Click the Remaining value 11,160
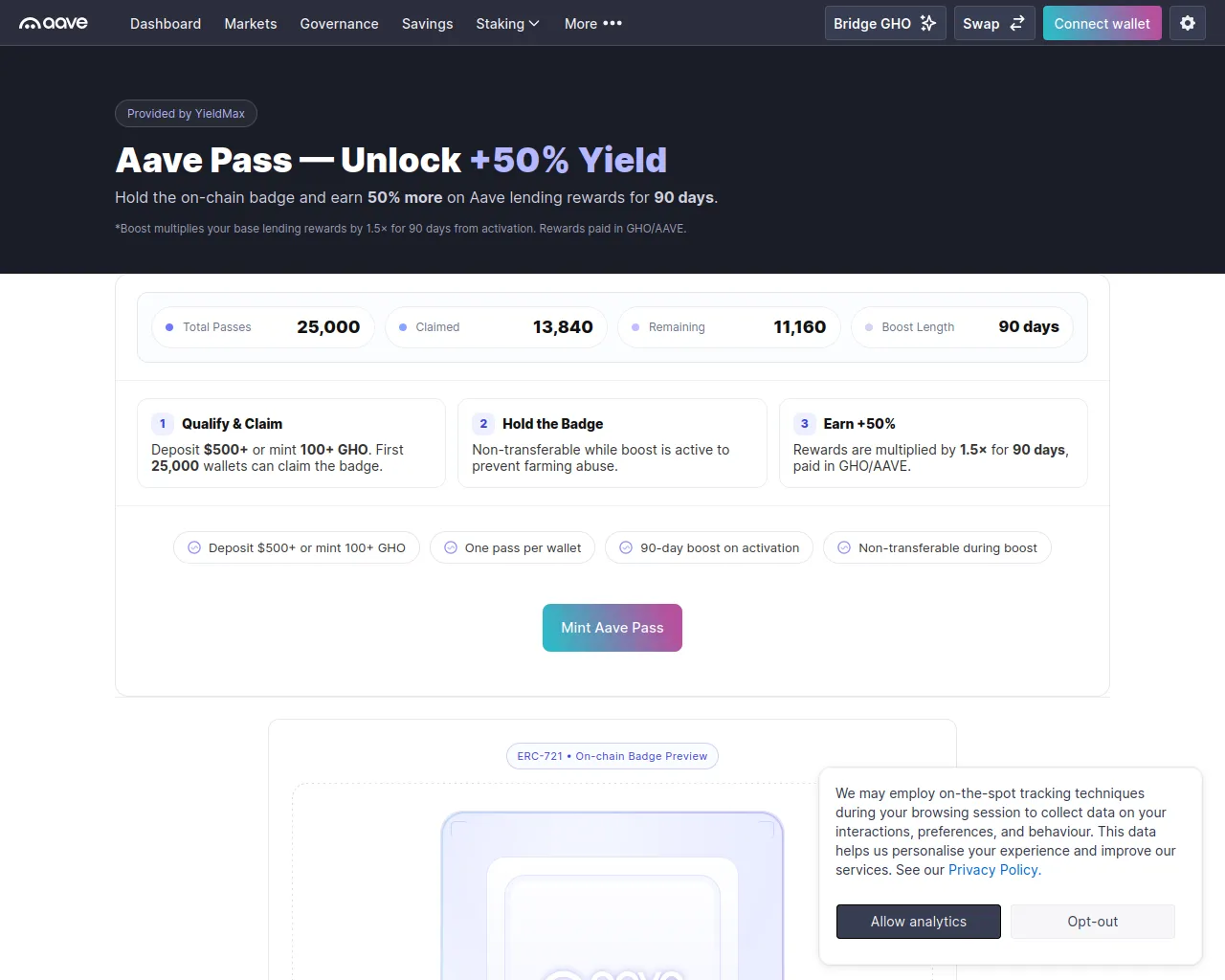 tap(800, 327)
